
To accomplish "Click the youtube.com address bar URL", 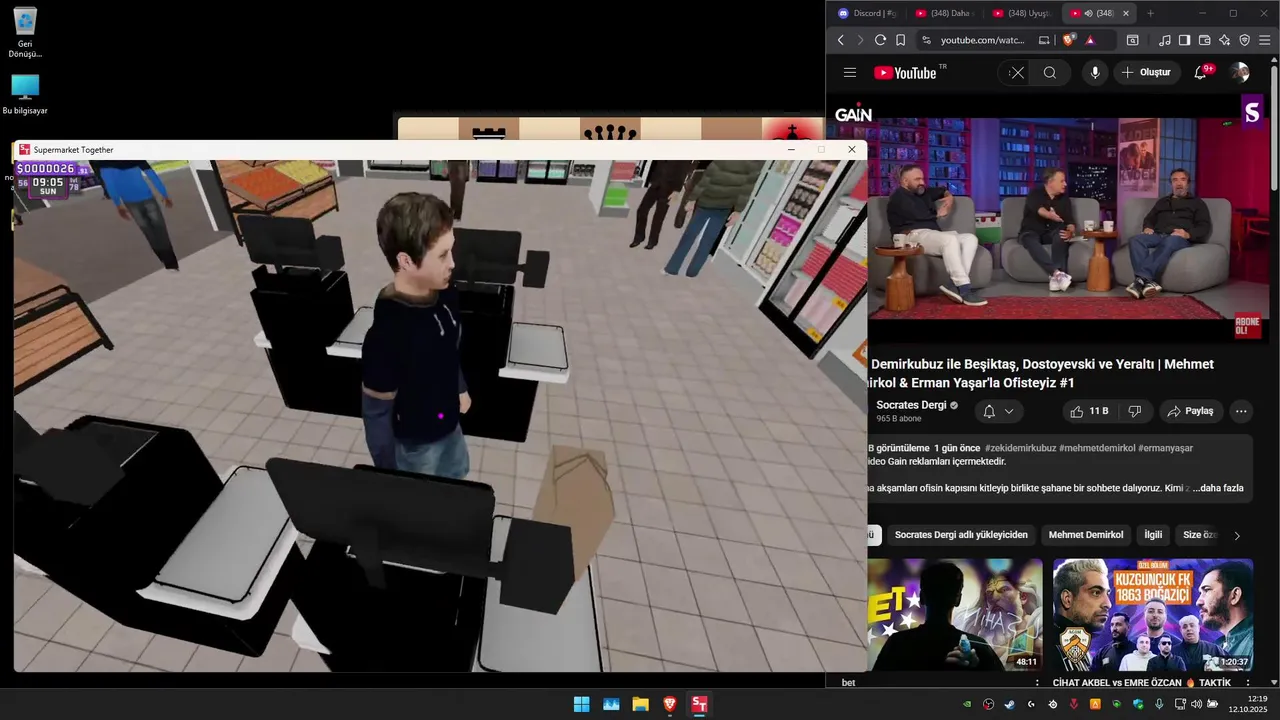I will (x=983, y=40).
